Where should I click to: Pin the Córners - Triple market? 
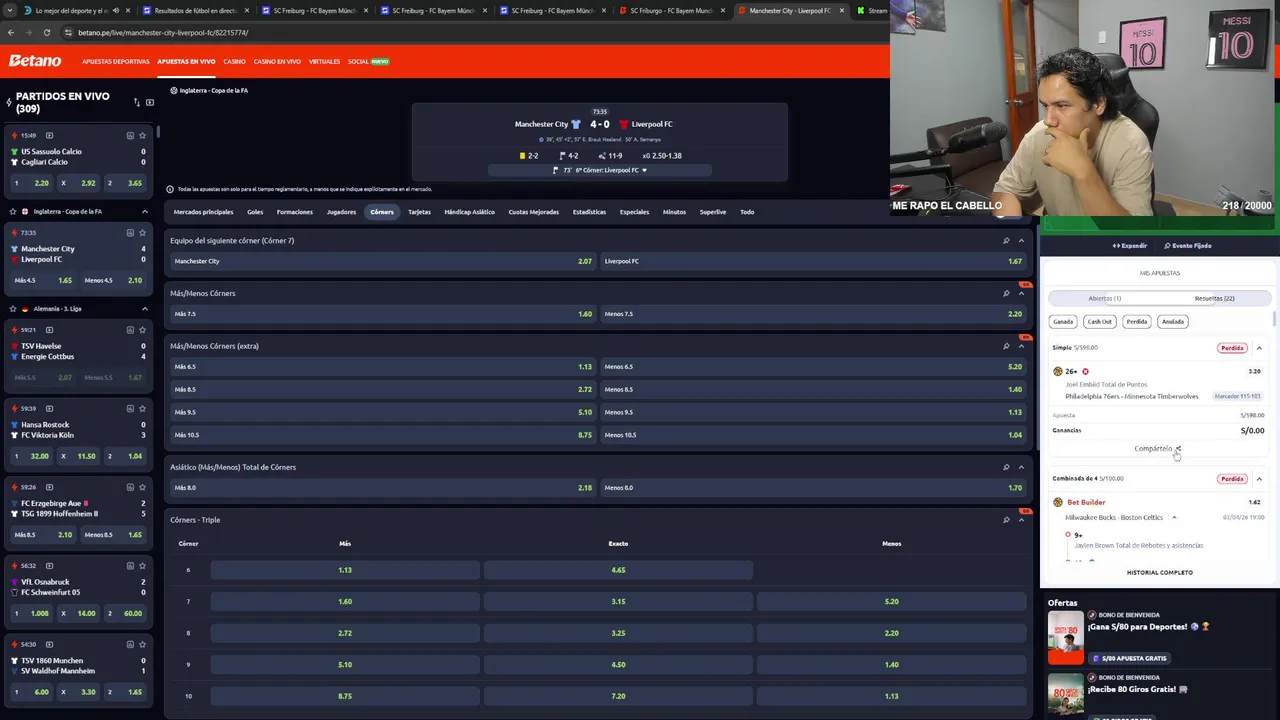1006,520
